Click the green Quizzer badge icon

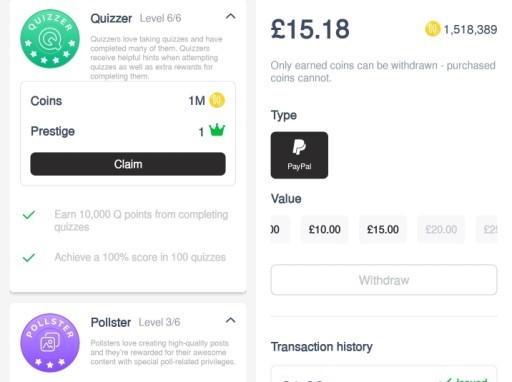(50, 39)
